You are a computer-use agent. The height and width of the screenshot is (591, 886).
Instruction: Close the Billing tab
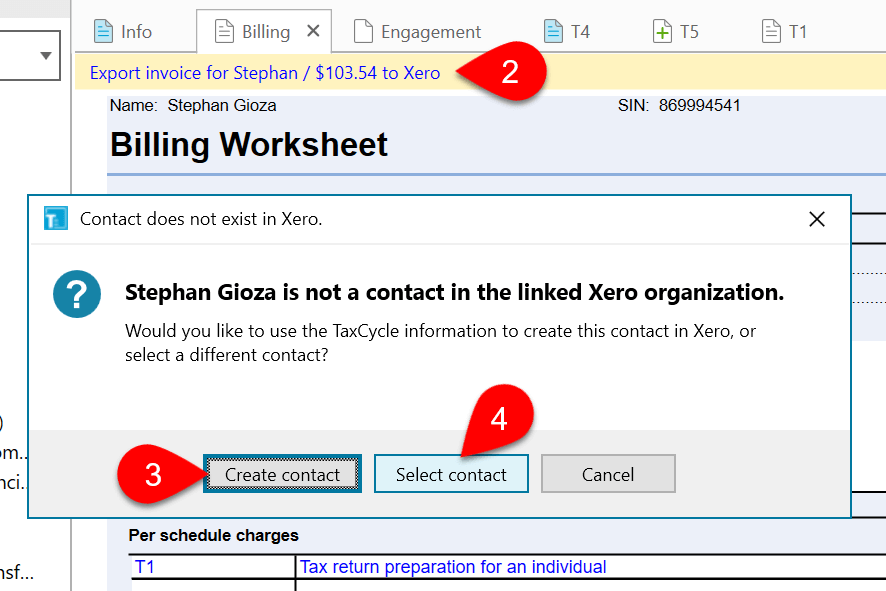(x=313, y=31)
